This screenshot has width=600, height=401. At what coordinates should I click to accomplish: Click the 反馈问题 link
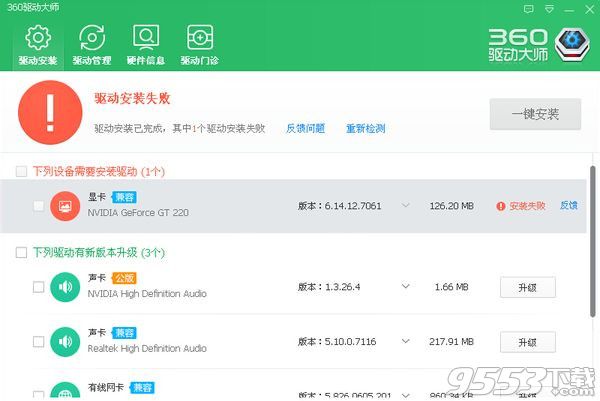pos(305,129)
